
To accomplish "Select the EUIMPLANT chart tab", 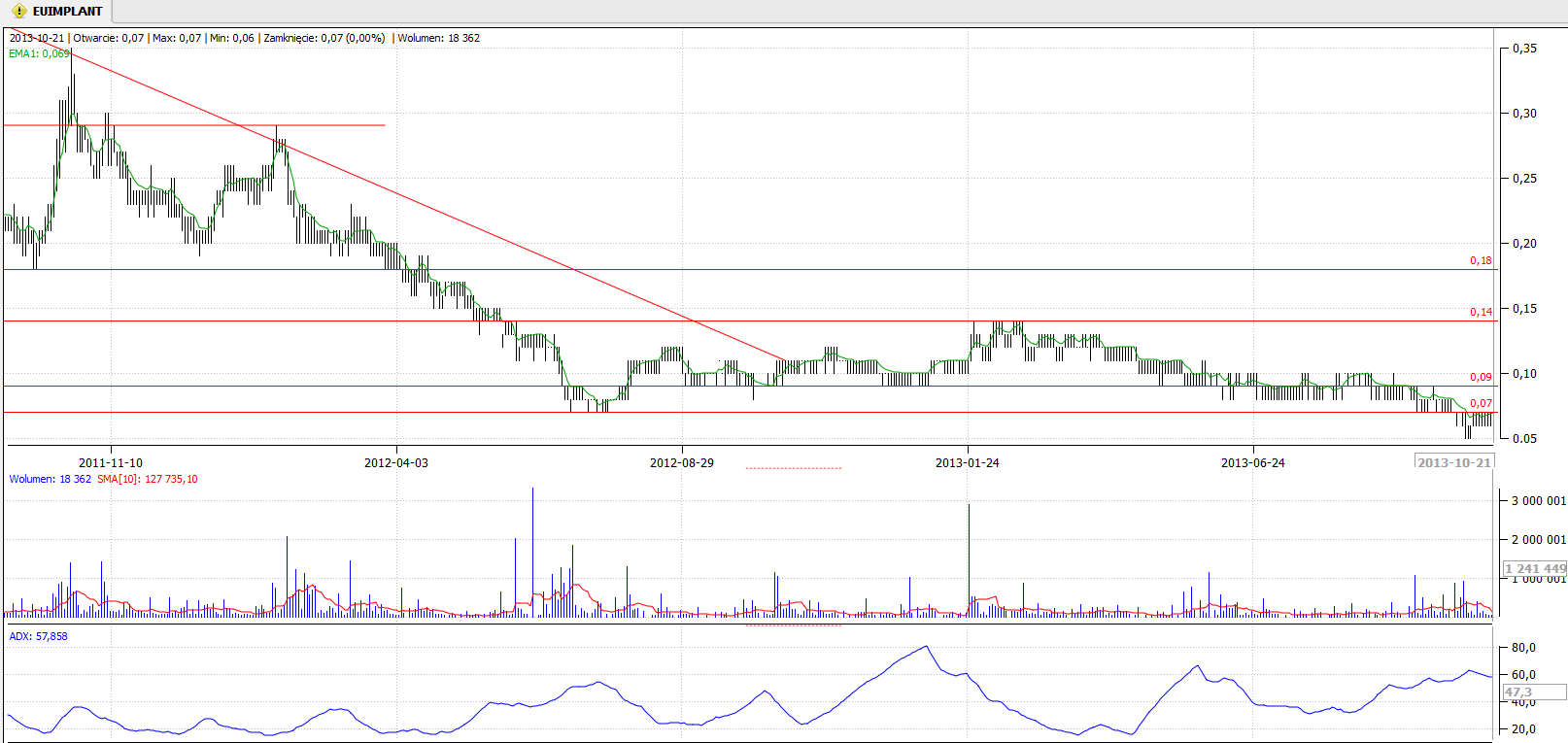I will [57, 12].
